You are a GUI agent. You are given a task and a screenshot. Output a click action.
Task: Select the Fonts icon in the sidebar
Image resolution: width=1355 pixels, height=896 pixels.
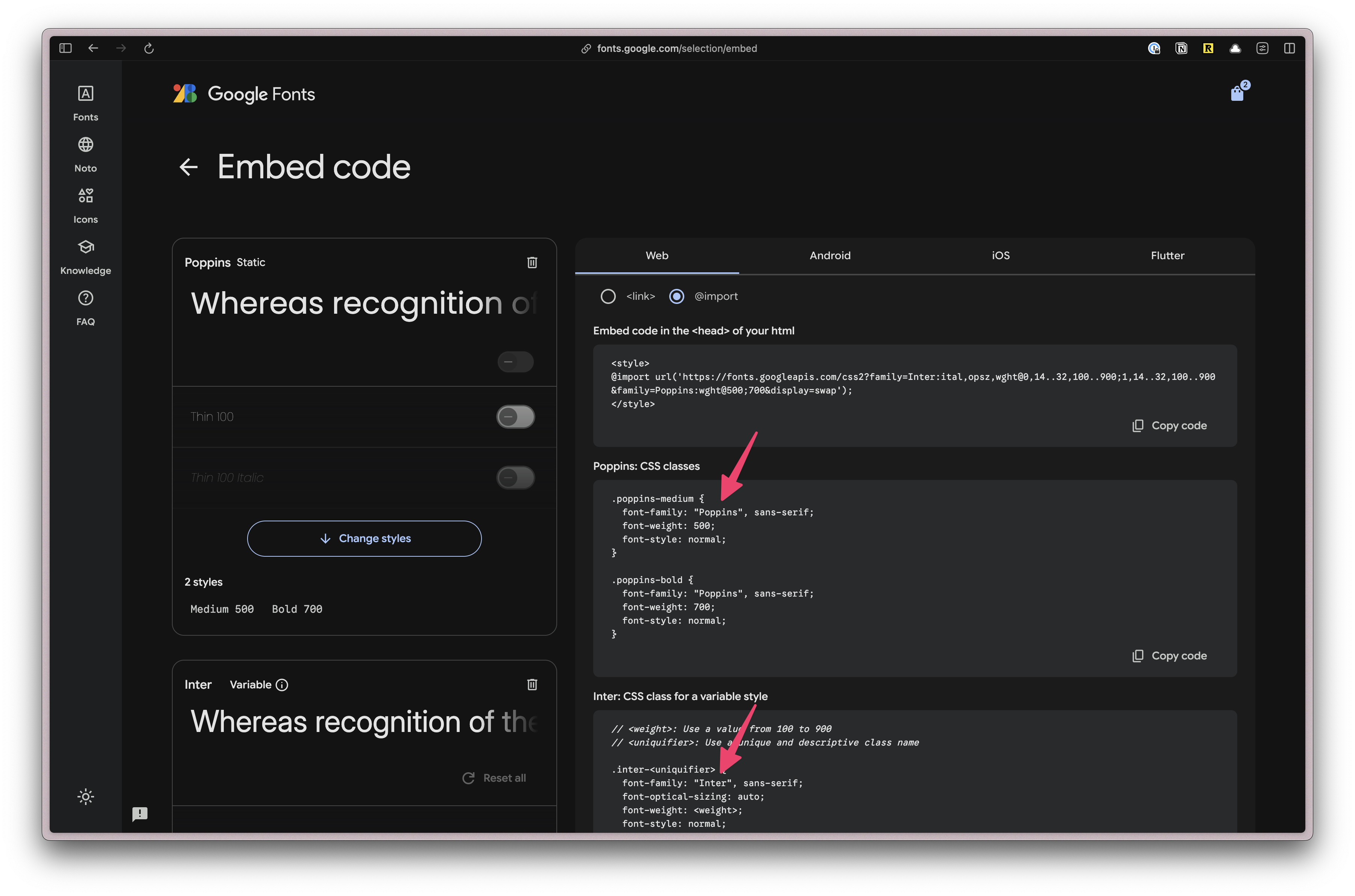point(85,102)
